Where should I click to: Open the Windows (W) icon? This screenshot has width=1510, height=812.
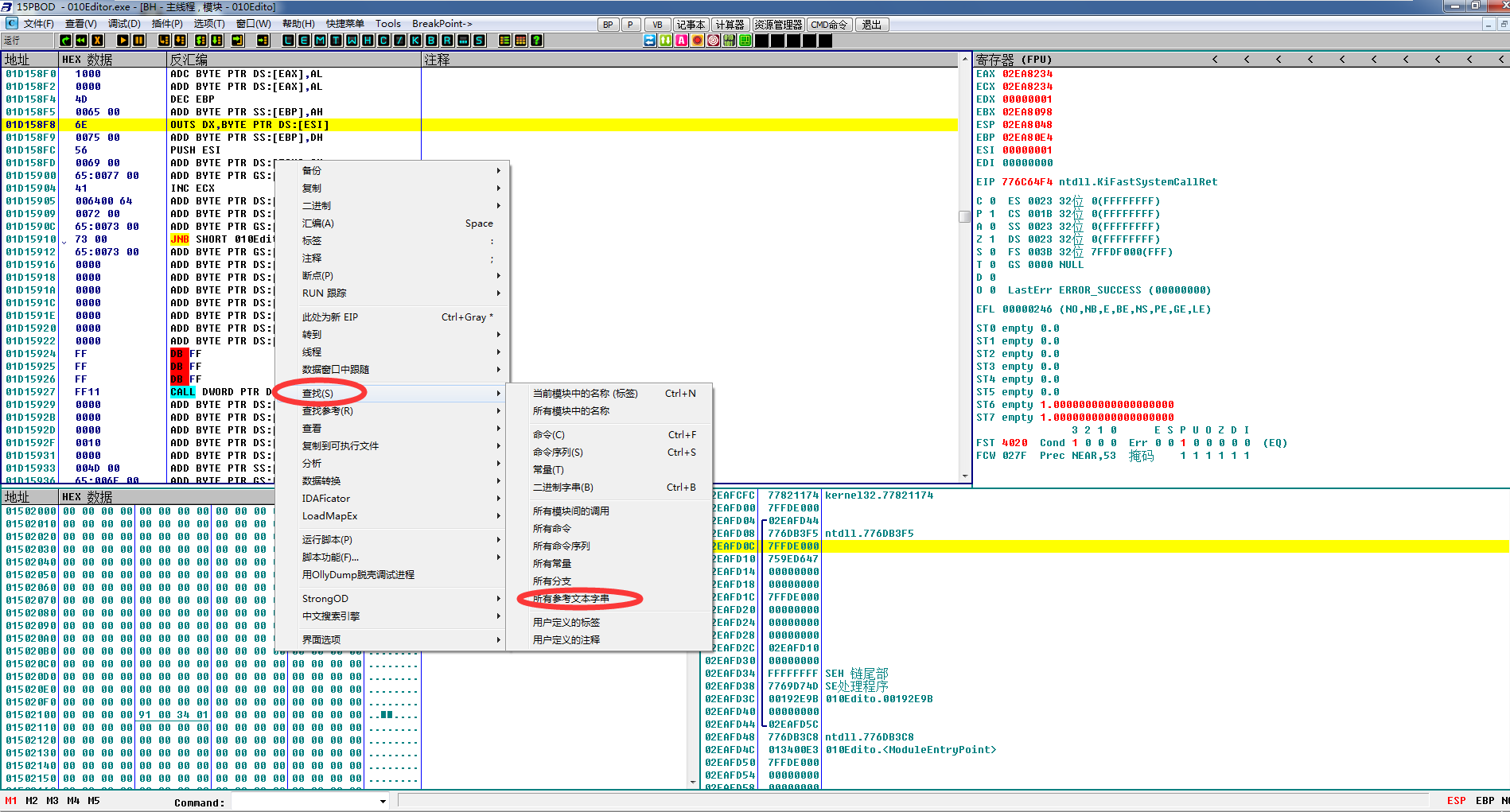pos(352,40)
